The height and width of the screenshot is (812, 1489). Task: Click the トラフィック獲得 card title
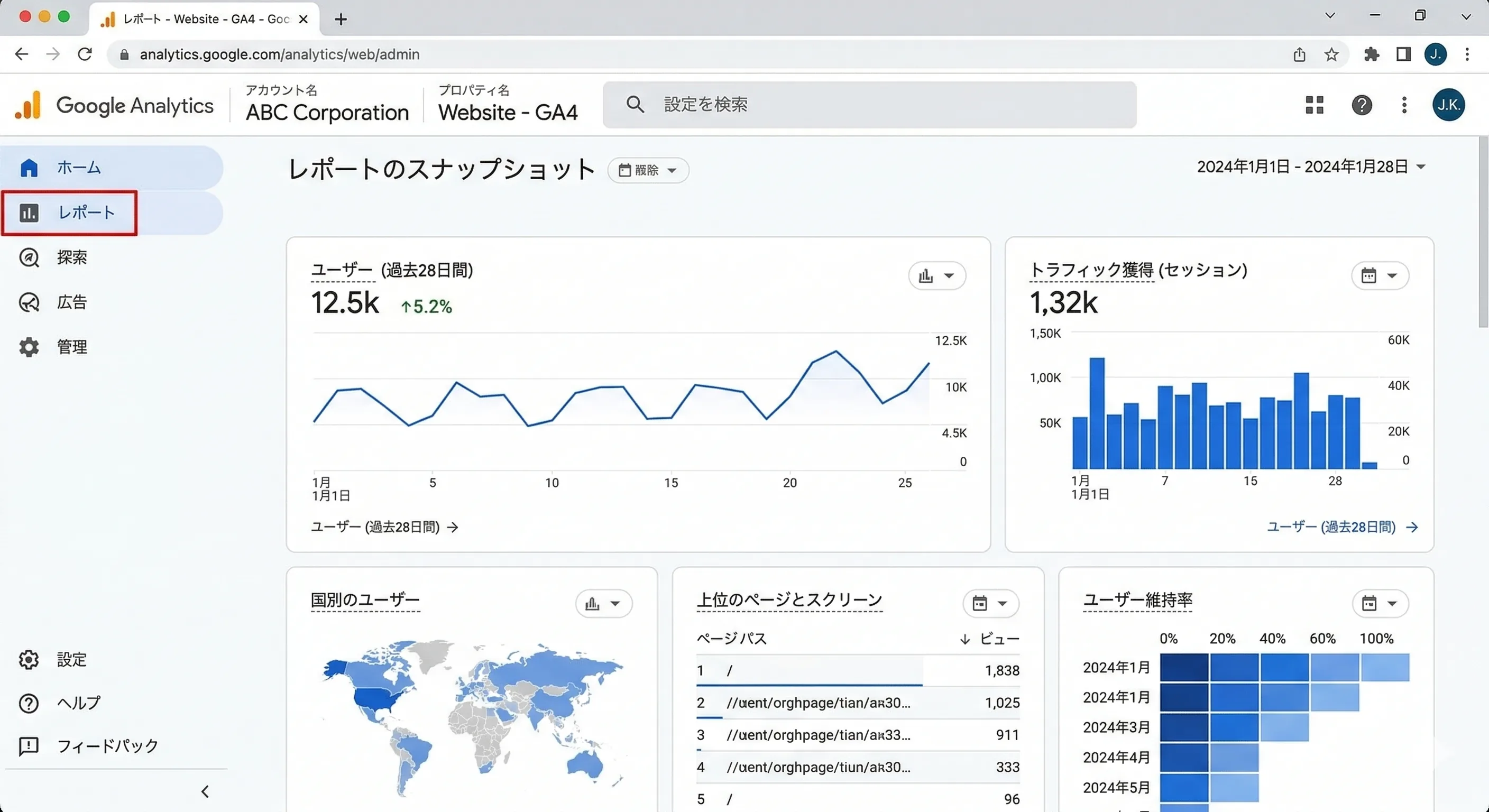tap(1092, 271)
